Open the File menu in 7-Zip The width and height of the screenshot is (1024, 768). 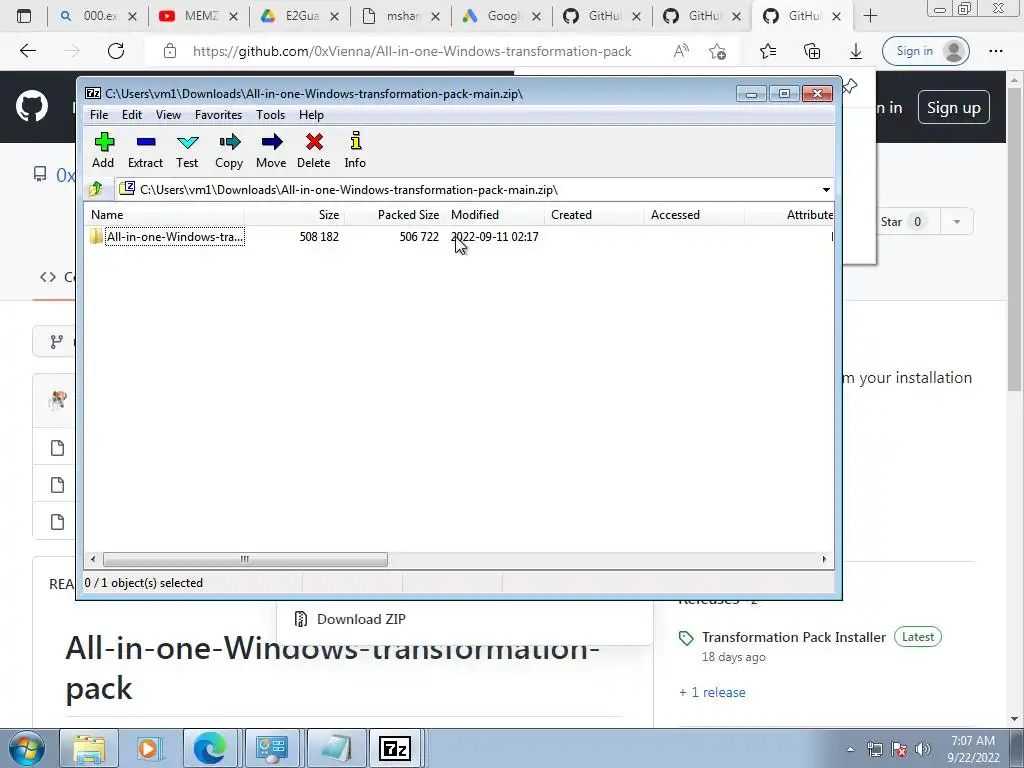click(x=99, y=115)
